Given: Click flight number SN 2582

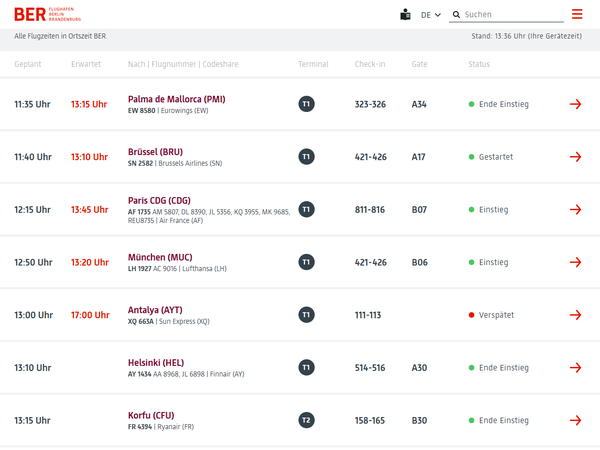Looking at the screenshot, I should 140,163.
